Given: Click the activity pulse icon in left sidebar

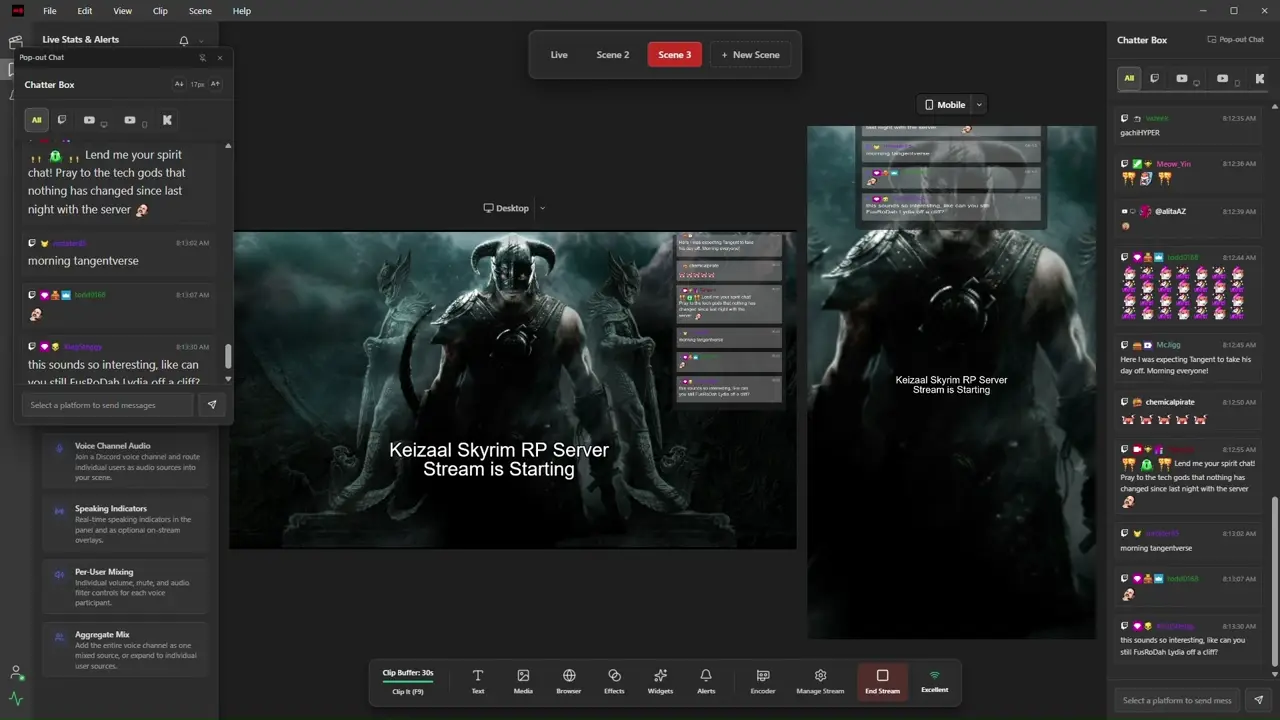Looking at the screenshot, I should tap(15, 698).
